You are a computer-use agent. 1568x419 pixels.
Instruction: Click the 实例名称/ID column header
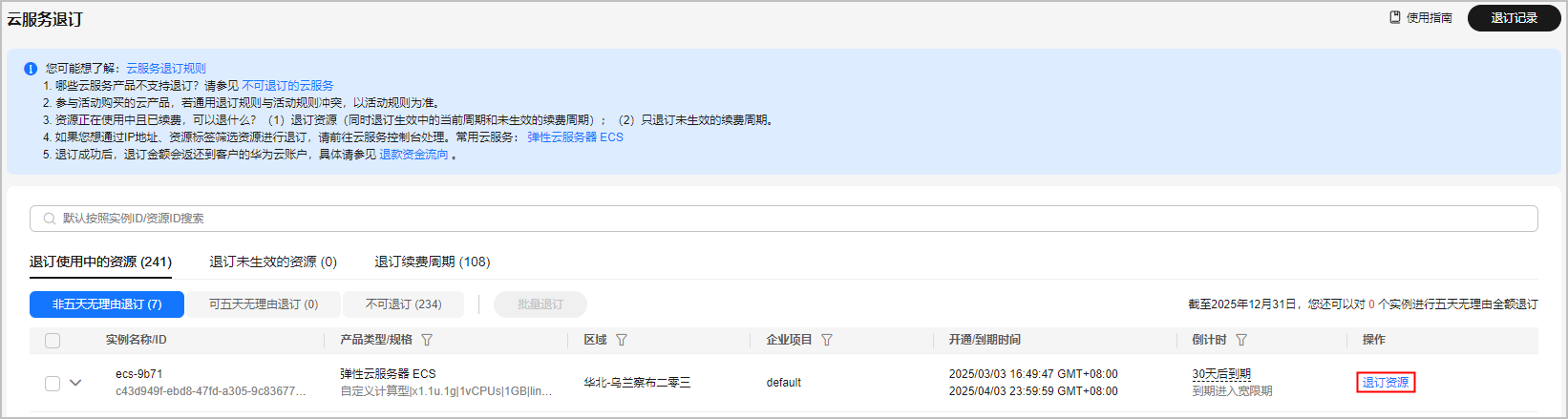tap(136, 340)
